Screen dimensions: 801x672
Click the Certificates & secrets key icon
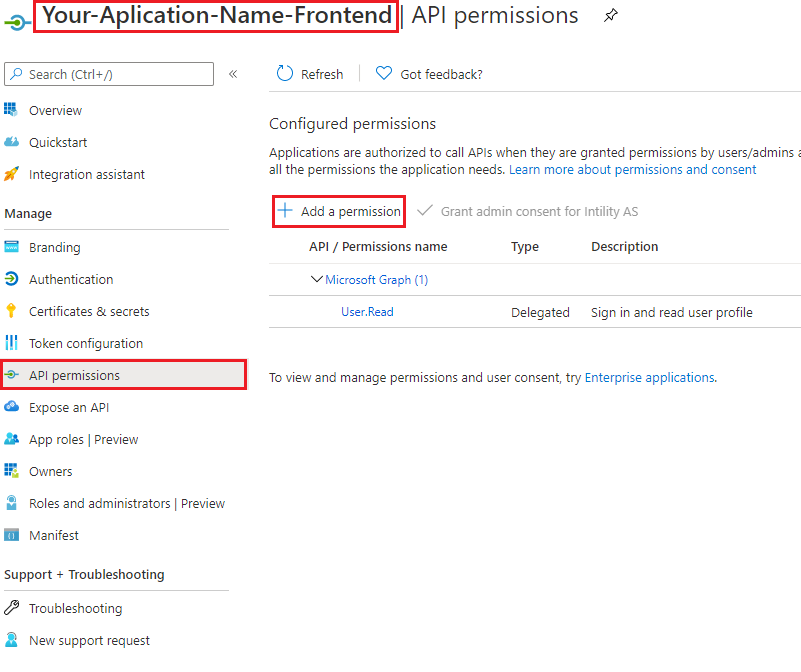click(11, 311)
